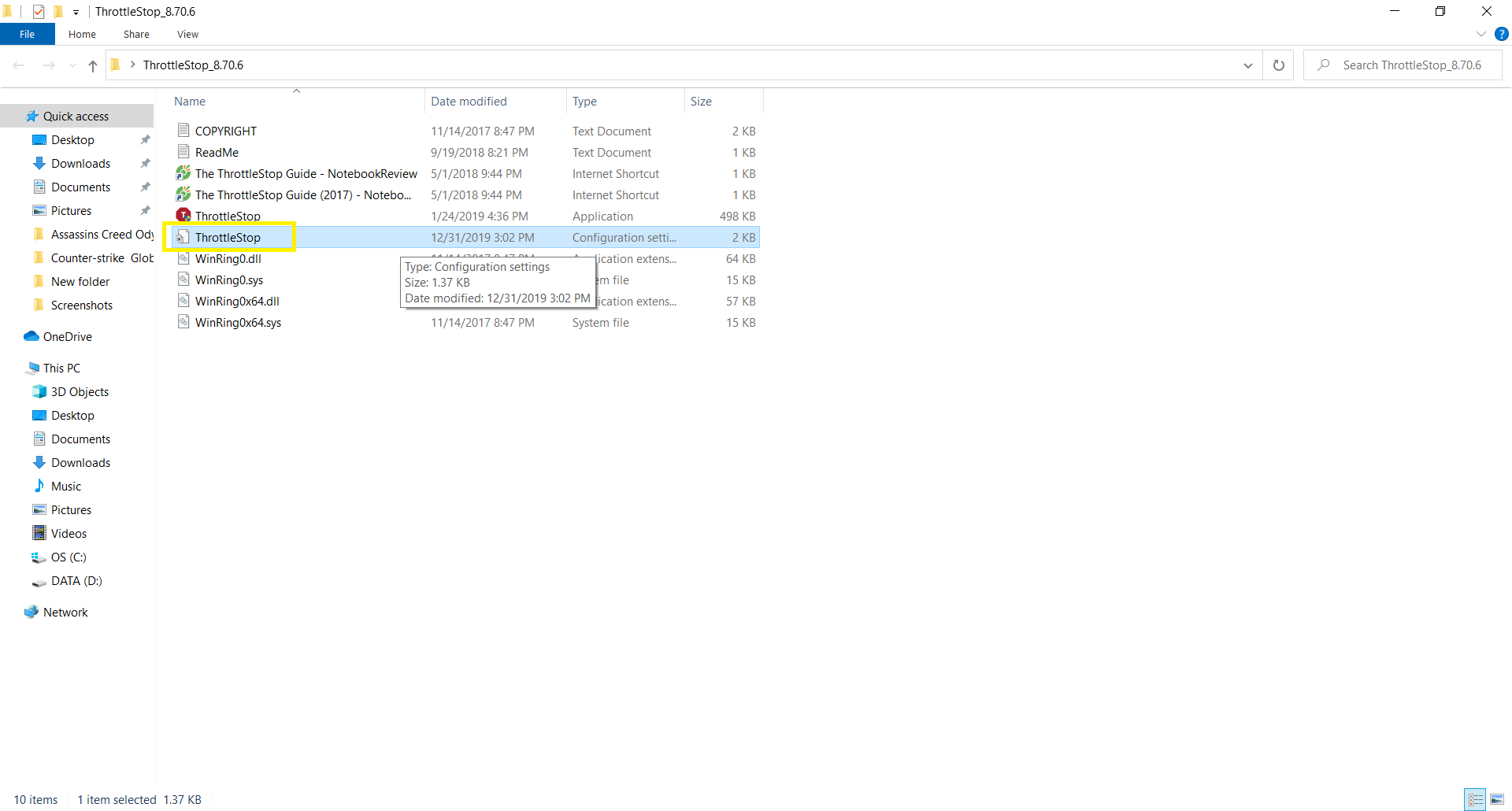1512x811 pixels.
Task: Click ThrottleStop_8.70.6 in the address breadcrumb
Action: click(x=193, y=65)
